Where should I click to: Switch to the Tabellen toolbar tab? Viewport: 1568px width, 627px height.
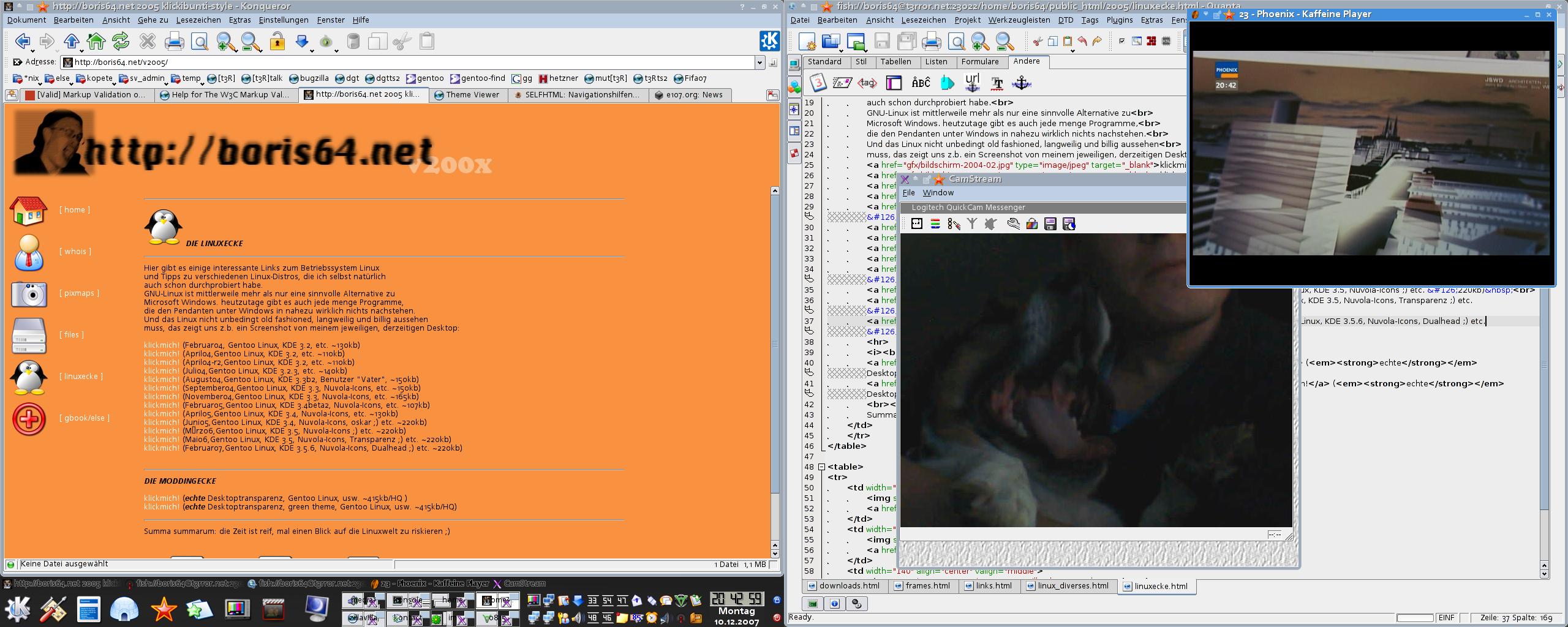(x=895, y=62)
